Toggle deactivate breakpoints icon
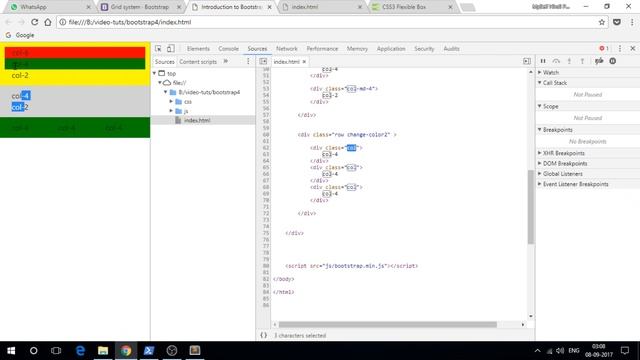 599,61
